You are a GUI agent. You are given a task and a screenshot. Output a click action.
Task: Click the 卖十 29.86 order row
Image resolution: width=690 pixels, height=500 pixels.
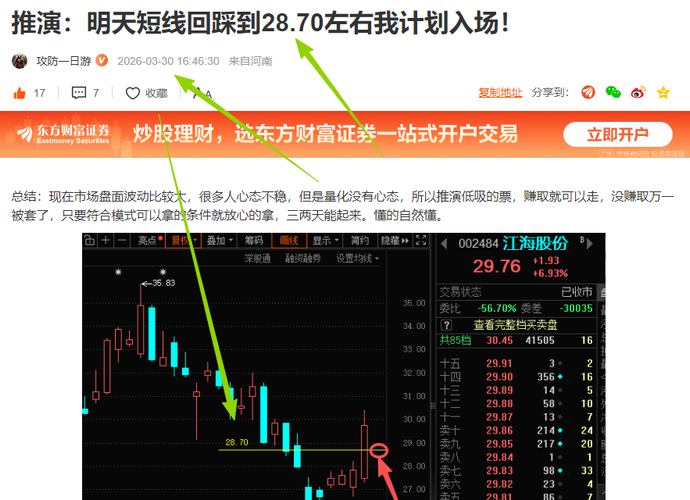pyautogui.click(x=517, y=430)
